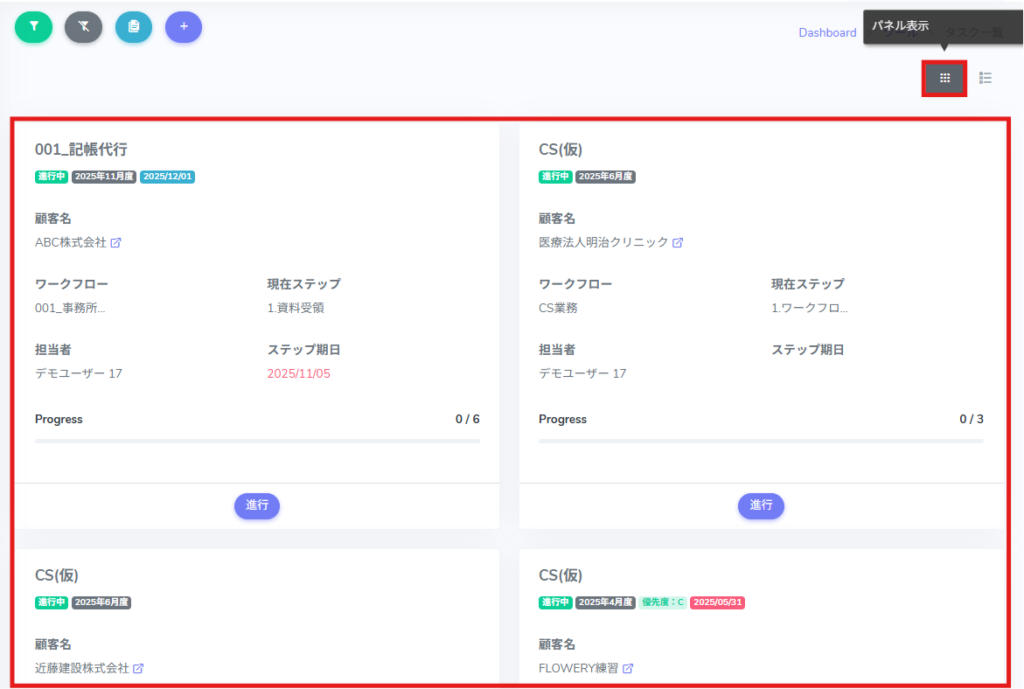Click the green filter icon button
The height and width of the screenshot is (689, 1024).
(x=33, y=27)
